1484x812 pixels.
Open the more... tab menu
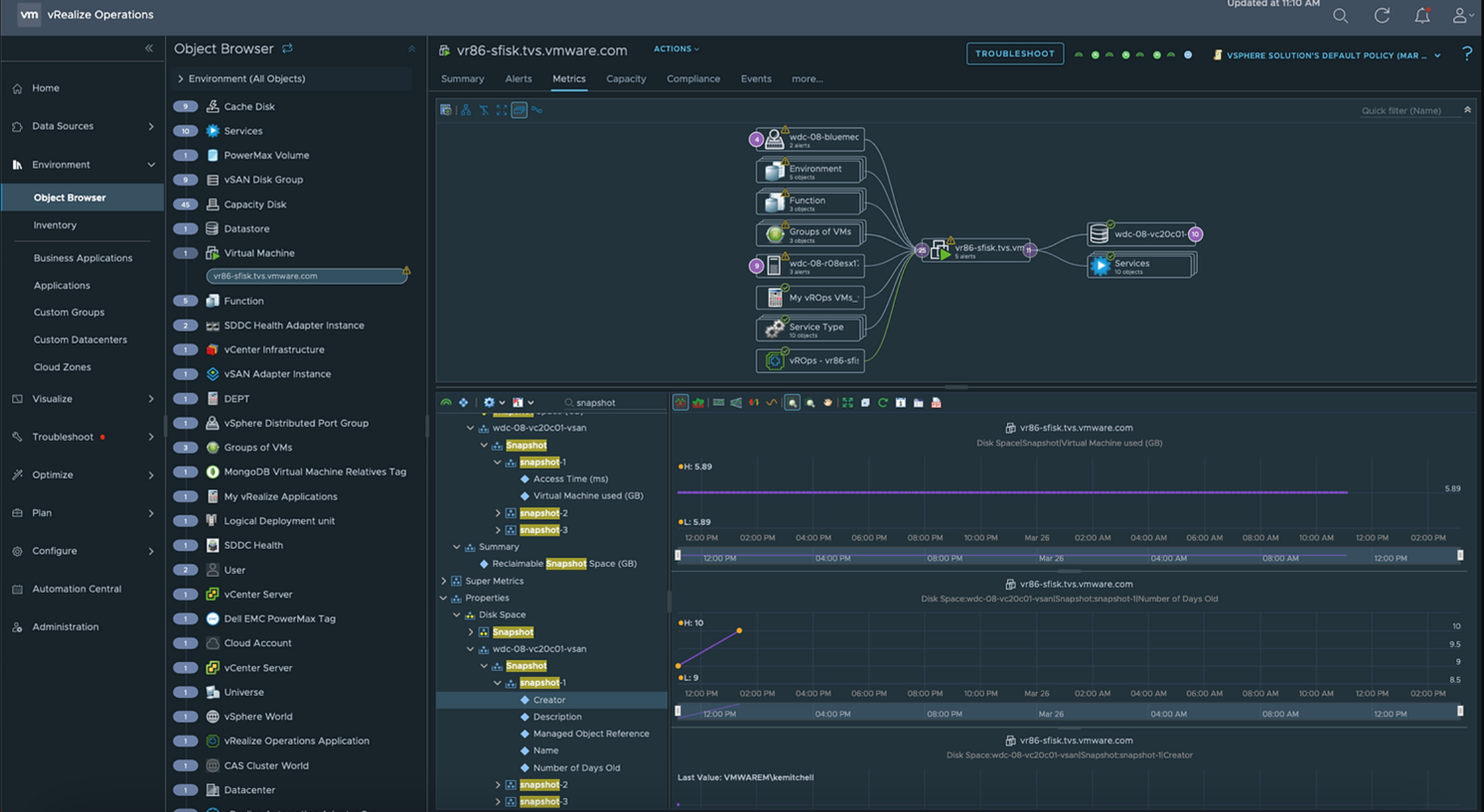tap(807, 79)
